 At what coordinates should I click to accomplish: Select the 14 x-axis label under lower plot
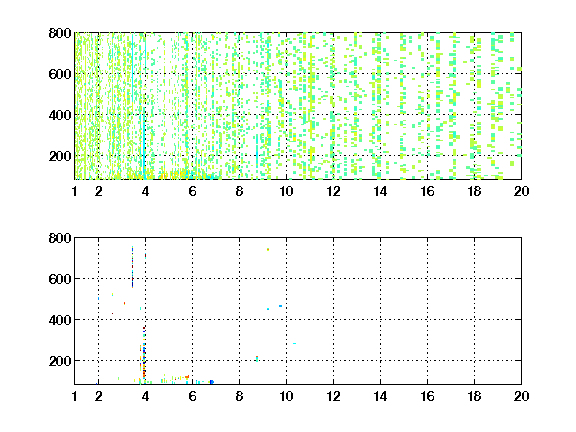tap(380, 396)
